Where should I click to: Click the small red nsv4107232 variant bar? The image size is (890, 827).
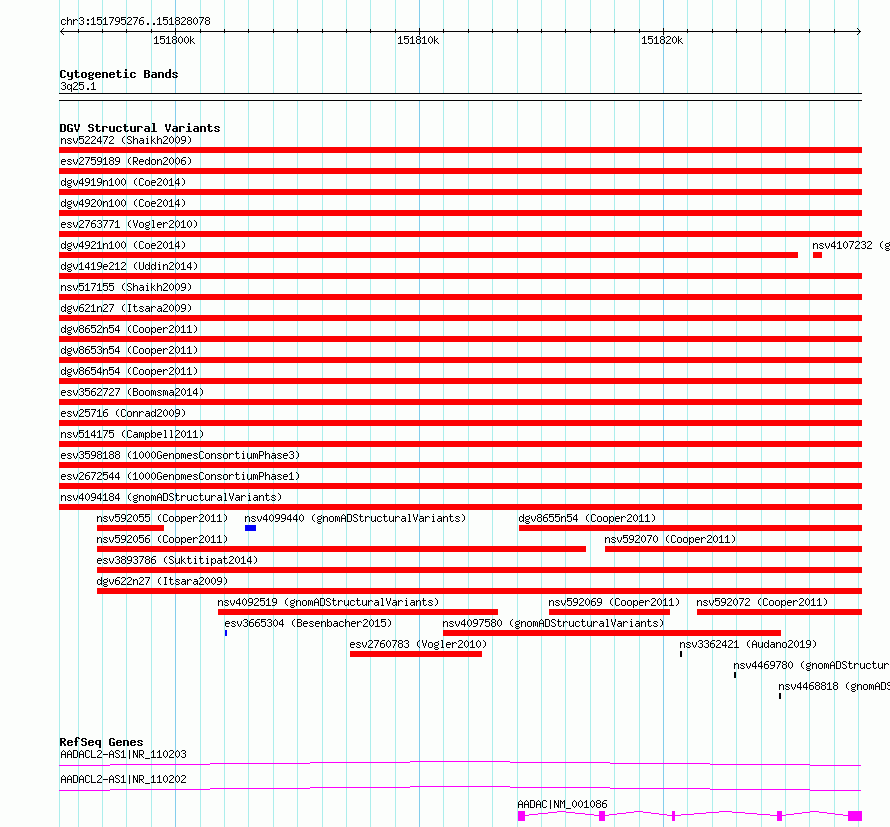(x=817, y=255)
